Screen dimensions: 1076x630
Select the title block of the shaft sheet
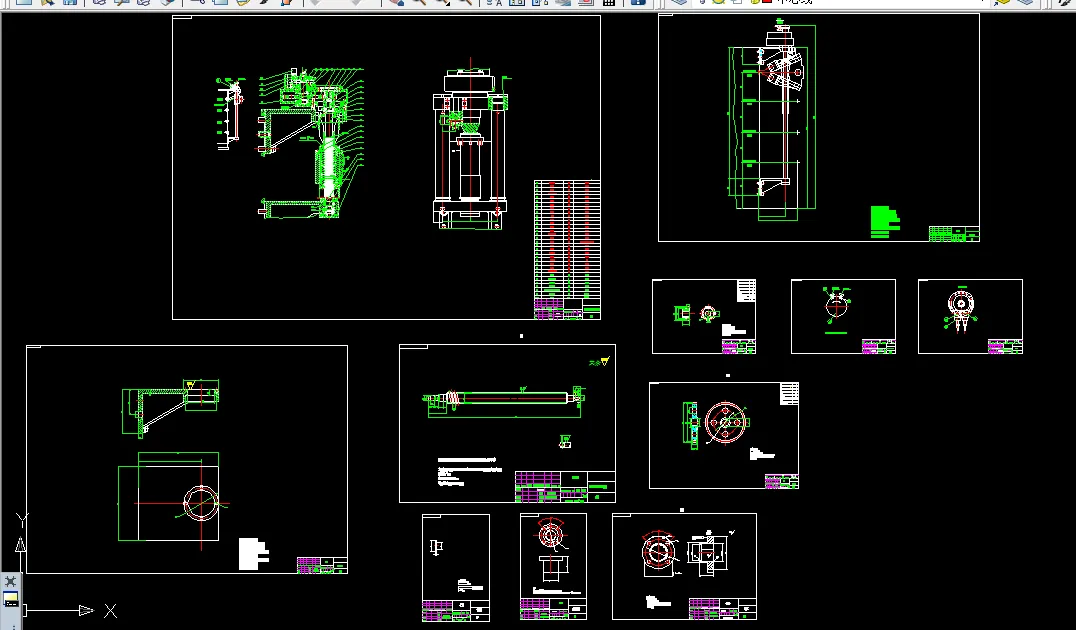(x=565, y=487)
